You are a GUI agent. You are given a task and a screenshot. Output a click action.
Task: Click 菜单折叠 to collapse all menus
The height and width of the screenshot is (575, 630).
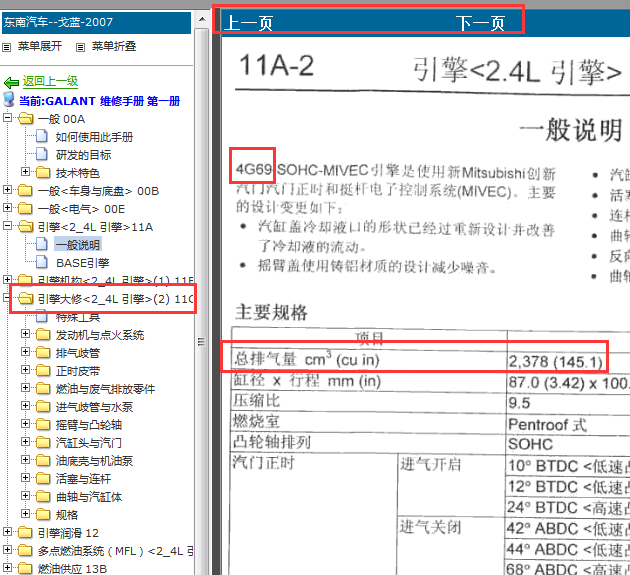(x=114, y=47)
